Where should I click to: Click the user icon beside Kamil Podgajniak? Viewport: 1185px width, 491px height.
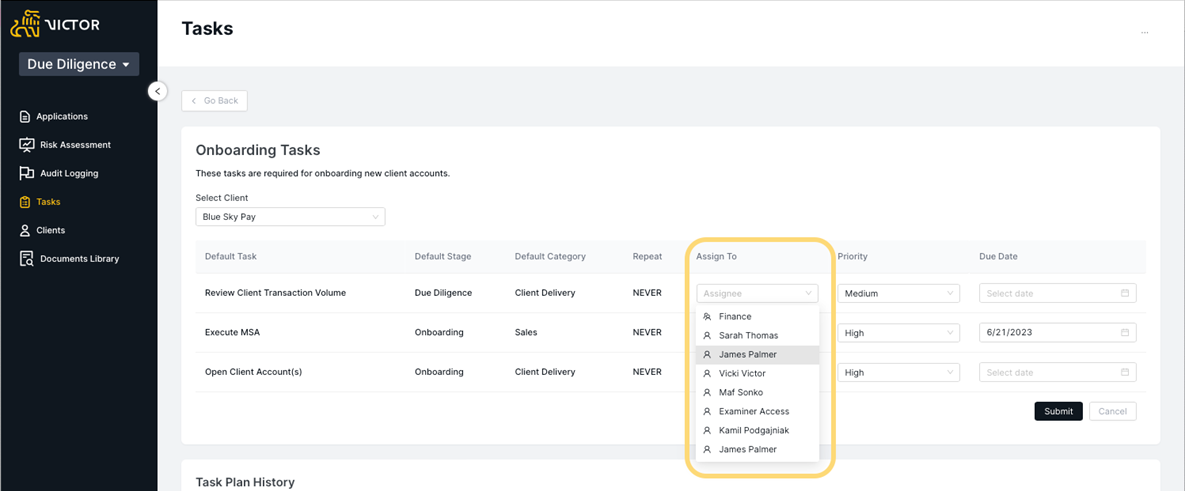tap(707, 431)
